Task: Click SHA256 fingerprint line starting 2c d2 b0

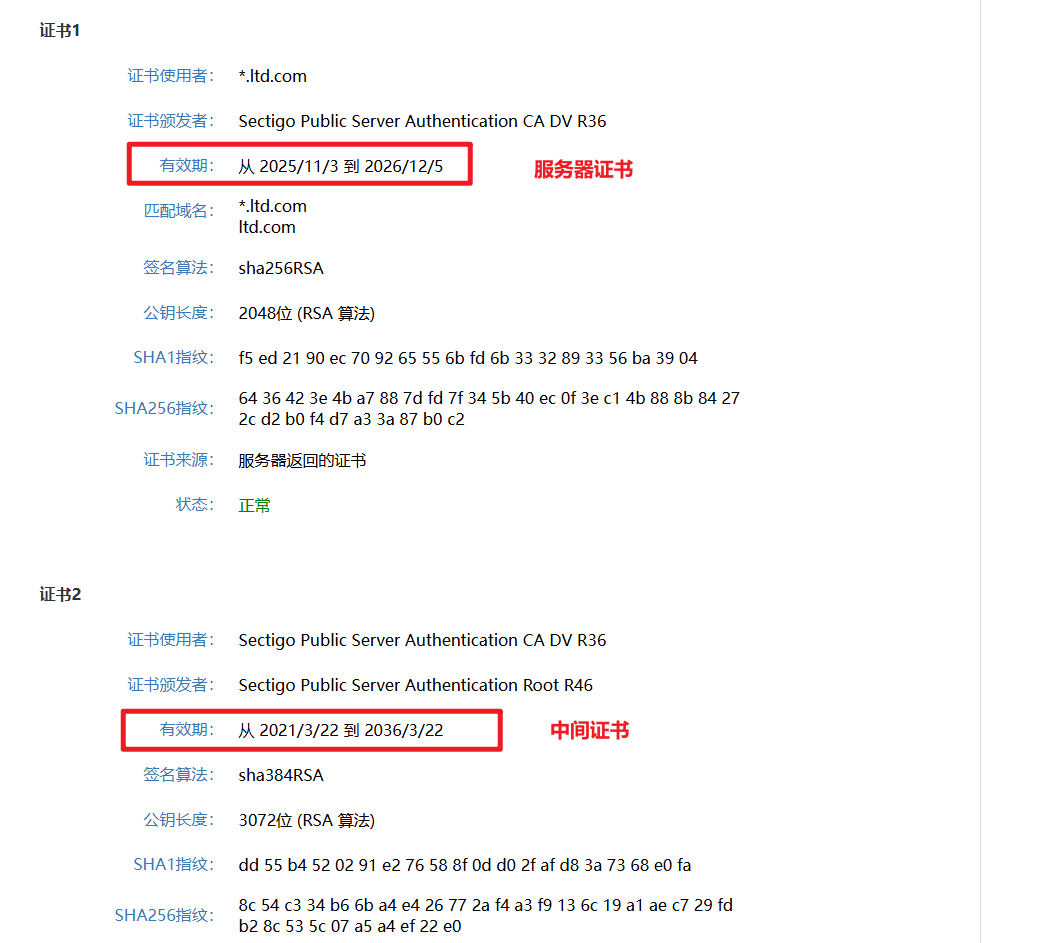Action: [x=352, y=419]
